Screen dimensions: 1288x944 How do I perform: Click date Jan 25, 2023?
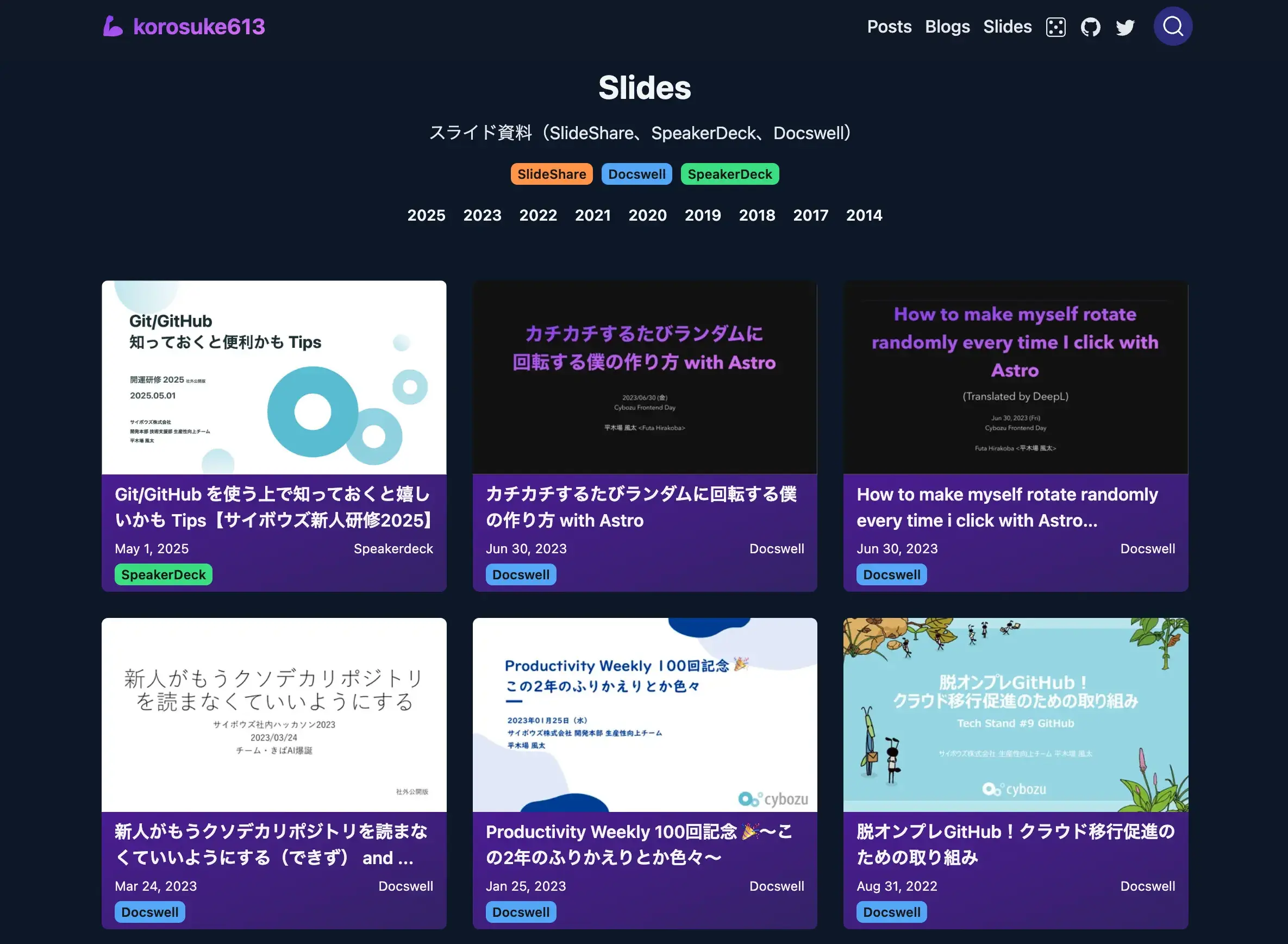[526, 886]
